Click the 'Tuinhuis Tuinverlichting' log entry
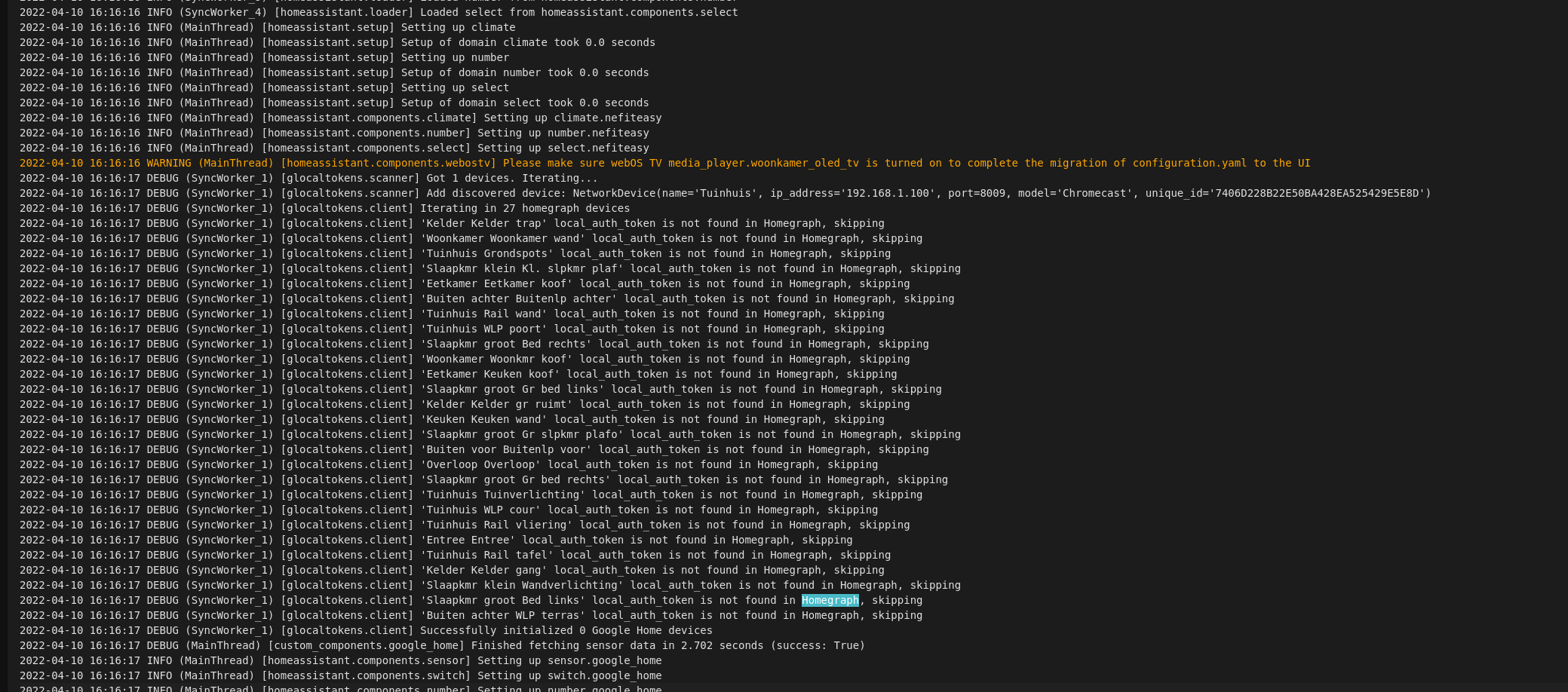Viewport: 1568px width, 692px height. click(471, 495)
